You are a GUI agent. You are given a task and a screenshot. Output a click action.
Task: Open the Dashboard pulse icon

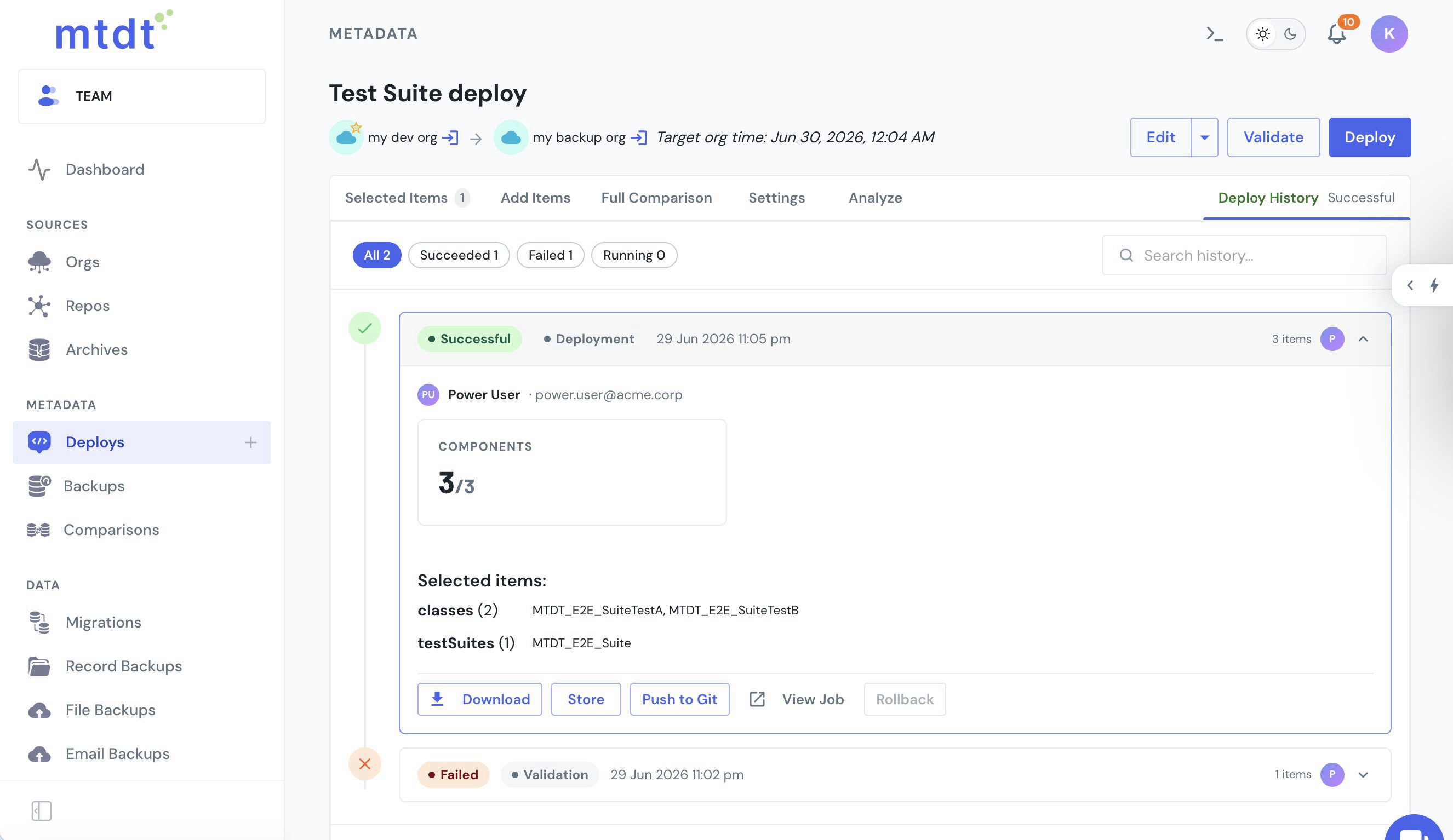click(39, 169)
